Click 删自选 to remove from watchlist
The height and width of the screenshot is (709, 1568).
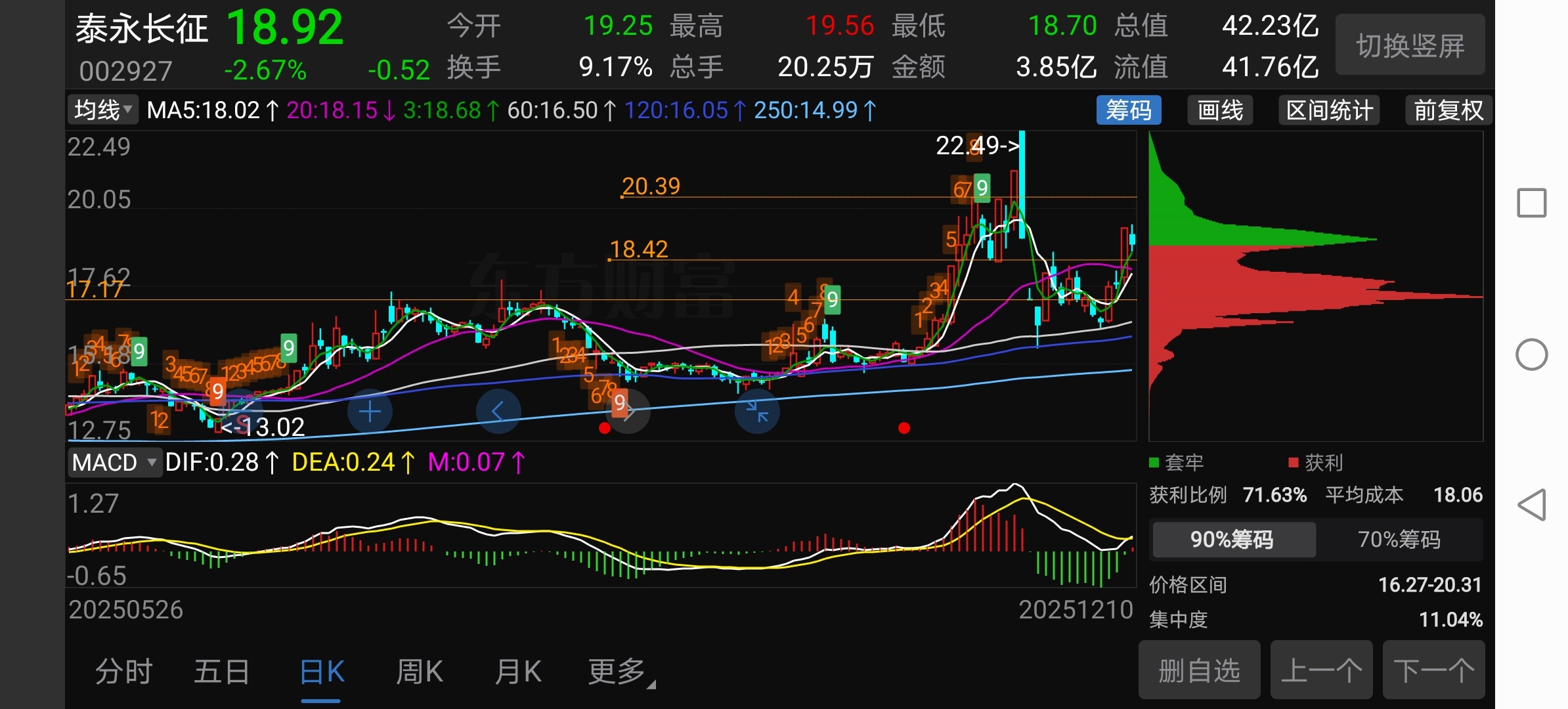1199,671
